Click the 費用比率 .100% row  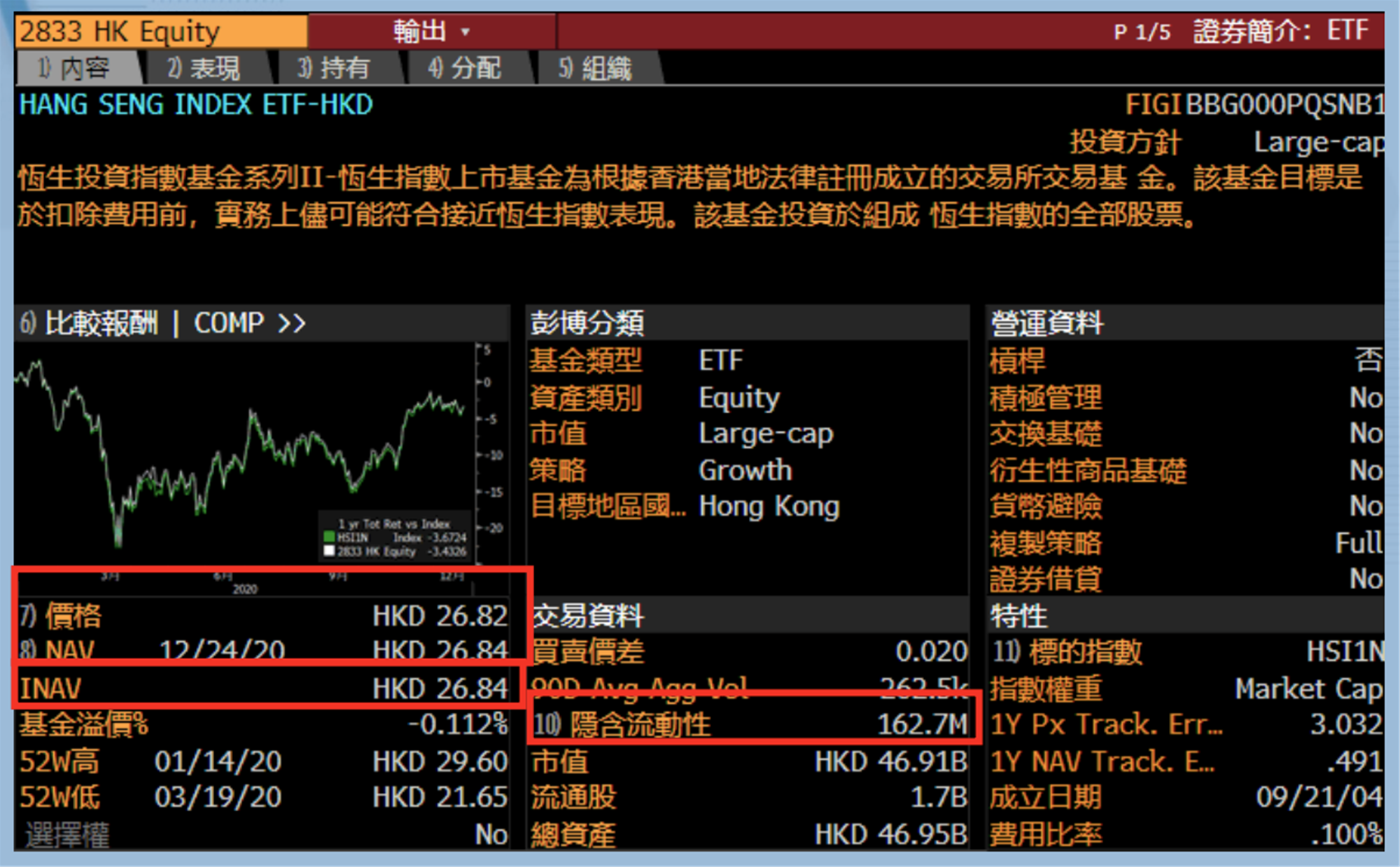tap(1186, 834)
